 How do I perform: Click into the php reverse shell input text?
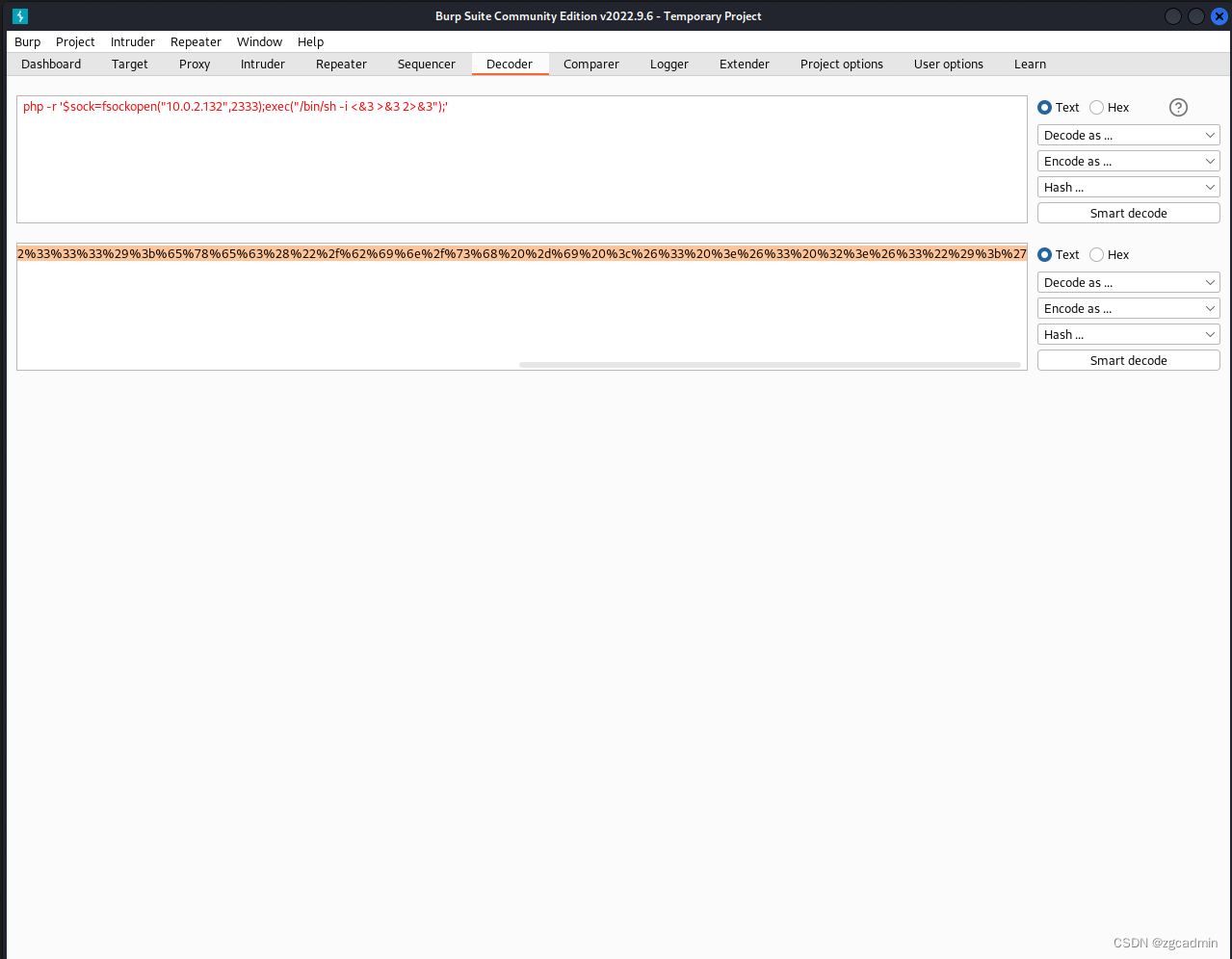tap(235, 107)
